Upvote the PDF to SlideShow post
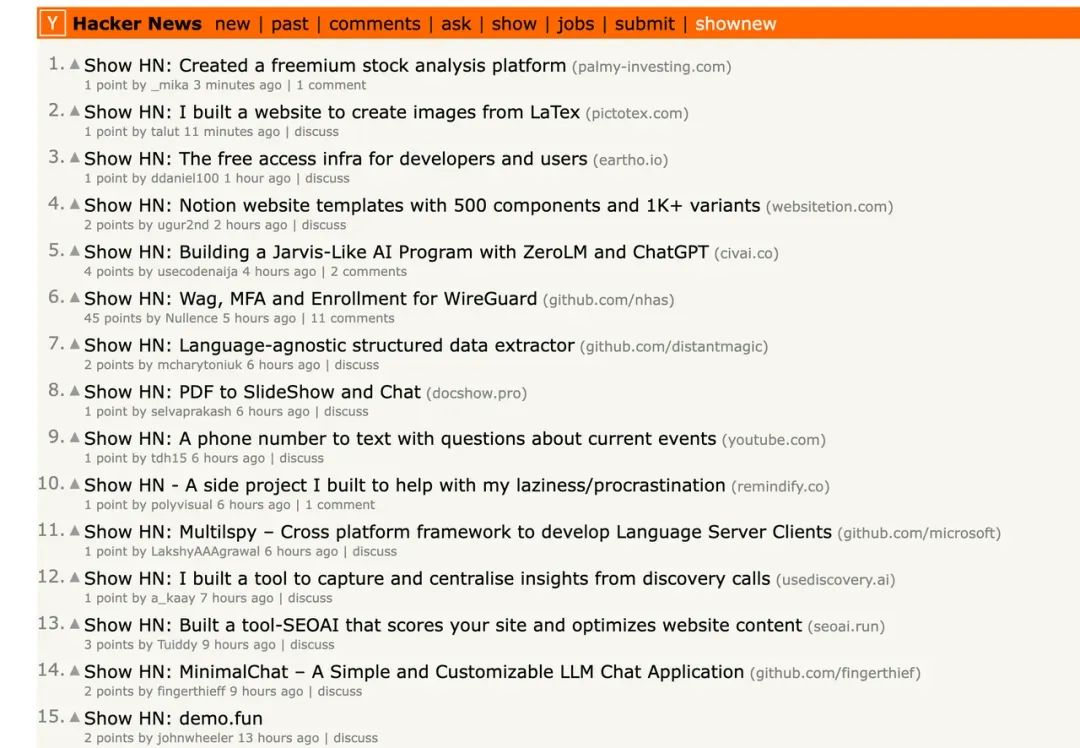The width and height of the screenshot is (1080, 748). (x=74, y=391)
